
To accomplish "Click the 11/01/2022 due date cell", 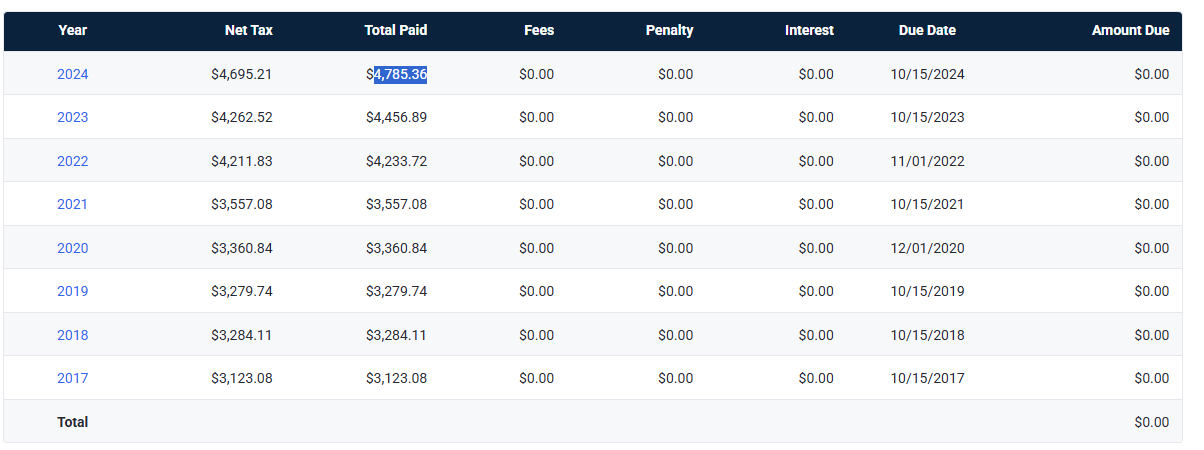I will coord(927,161).
